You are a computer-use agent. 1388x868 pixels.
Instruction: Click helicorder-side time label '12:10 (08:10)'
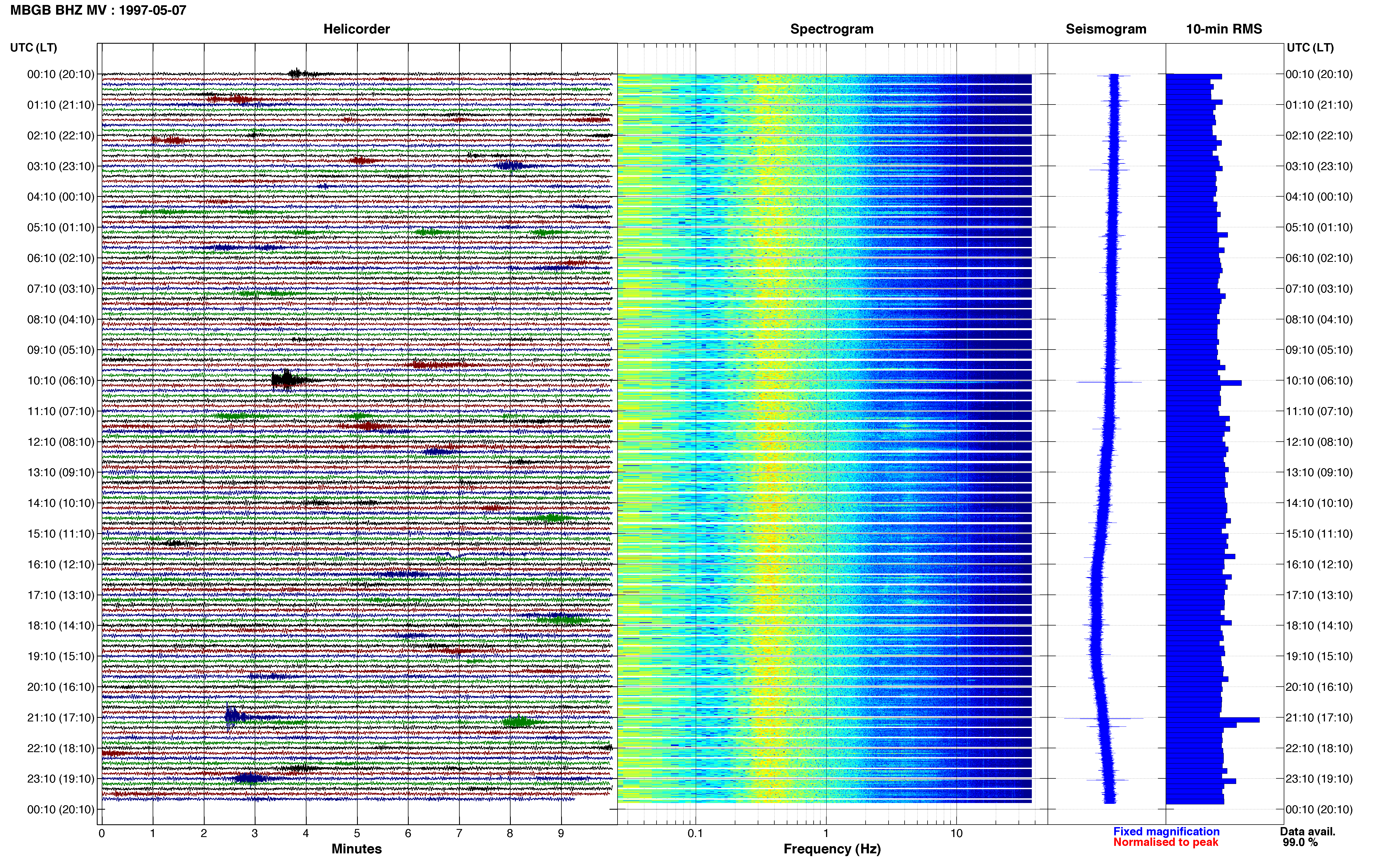(60, 442)
